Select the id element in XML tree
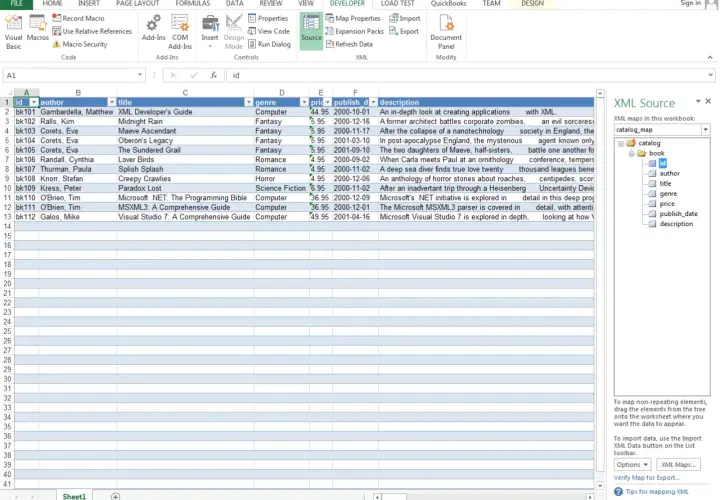 [662, 163]
